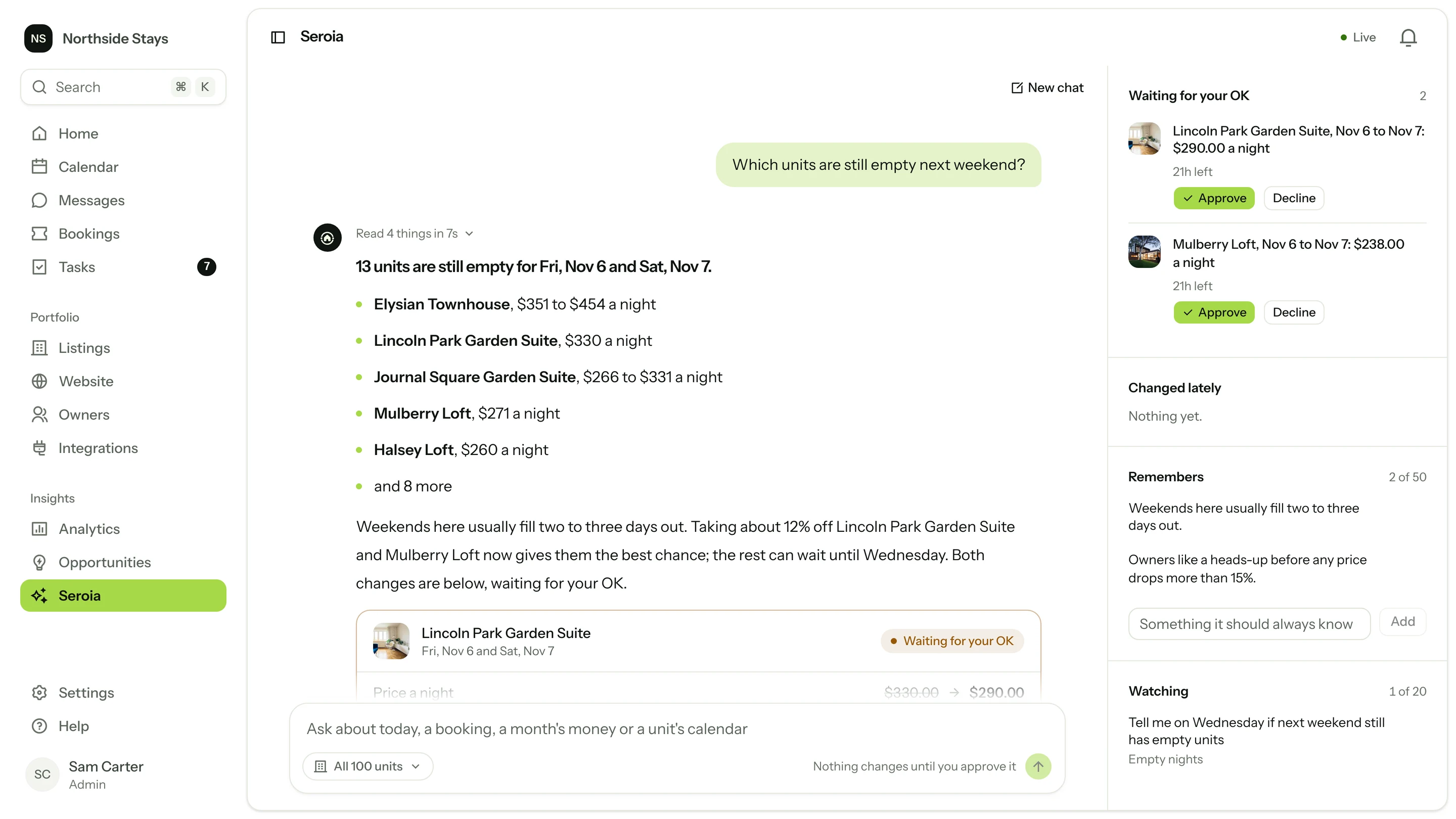Click the 'Something it should always know' field

[x=1249, y=624]
